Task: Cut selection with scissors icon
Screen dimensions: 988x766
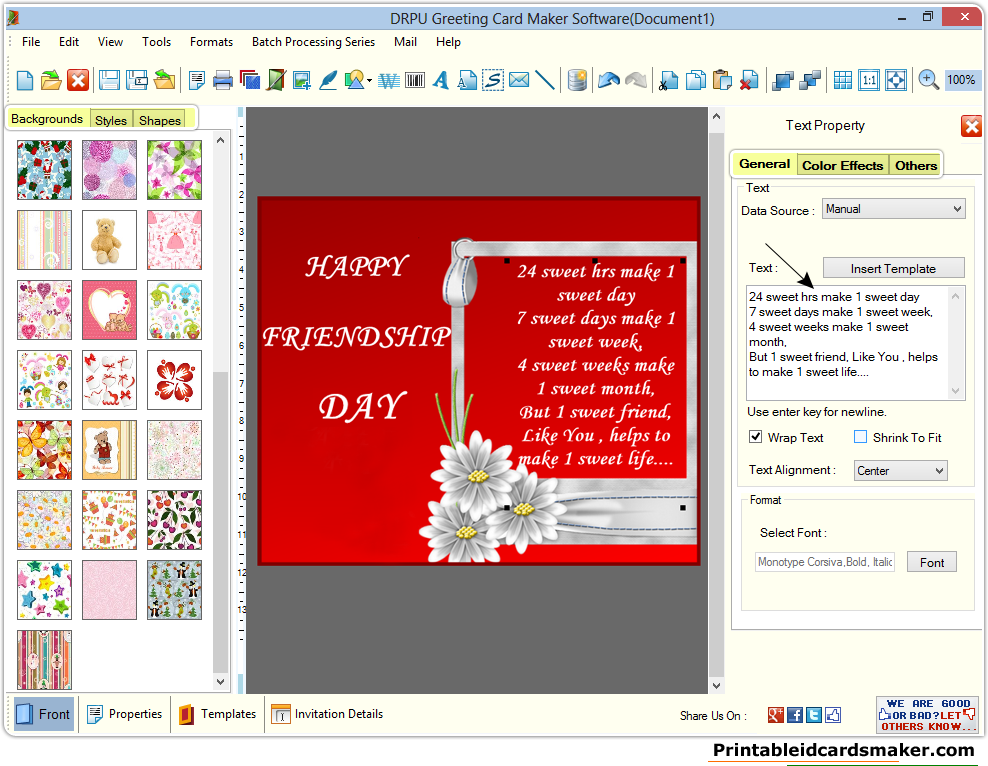Action: click(668, 80)
